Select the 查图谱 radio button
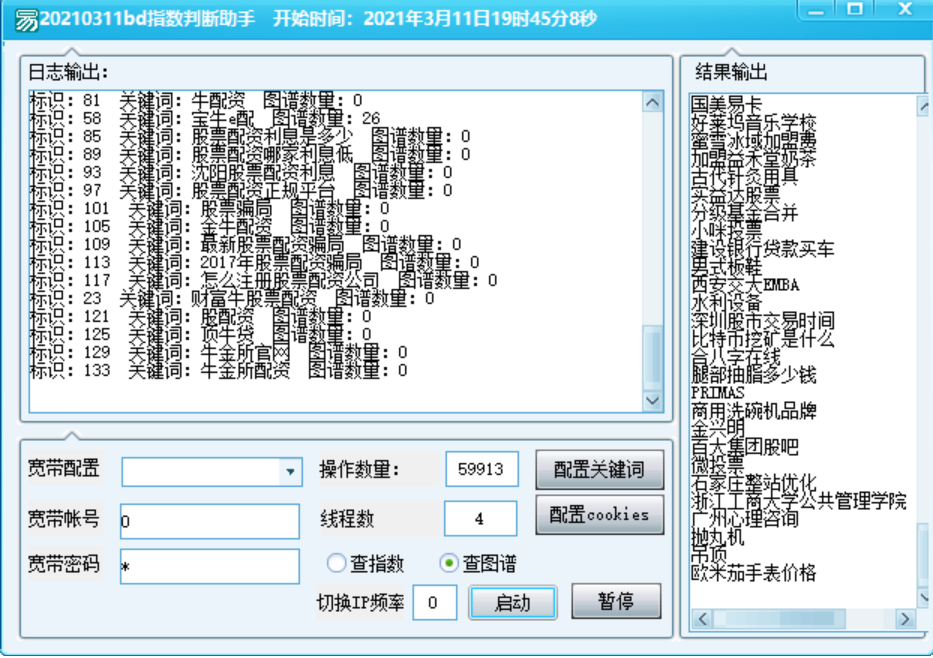The image size is (933, 658). click(x=449, y=563)
